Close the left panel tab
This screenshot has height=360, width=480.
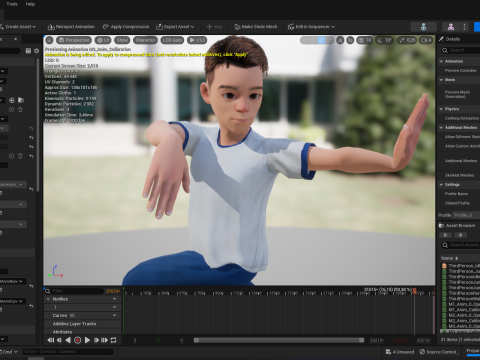tap(15, 39)
